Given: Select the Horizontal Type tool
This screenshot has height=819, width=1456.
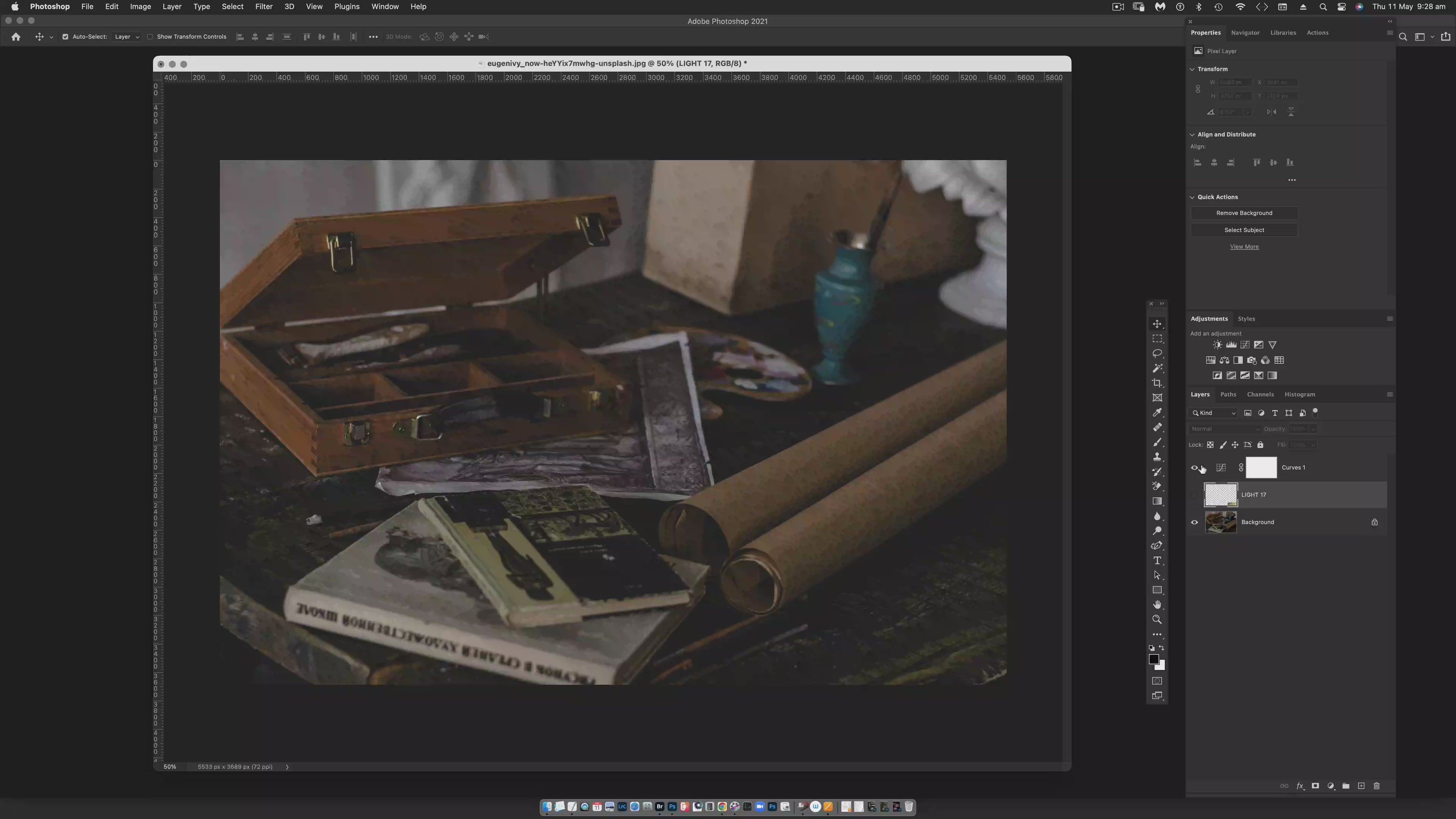Looking at the screenshot, I should click(x=1157, y=561).
